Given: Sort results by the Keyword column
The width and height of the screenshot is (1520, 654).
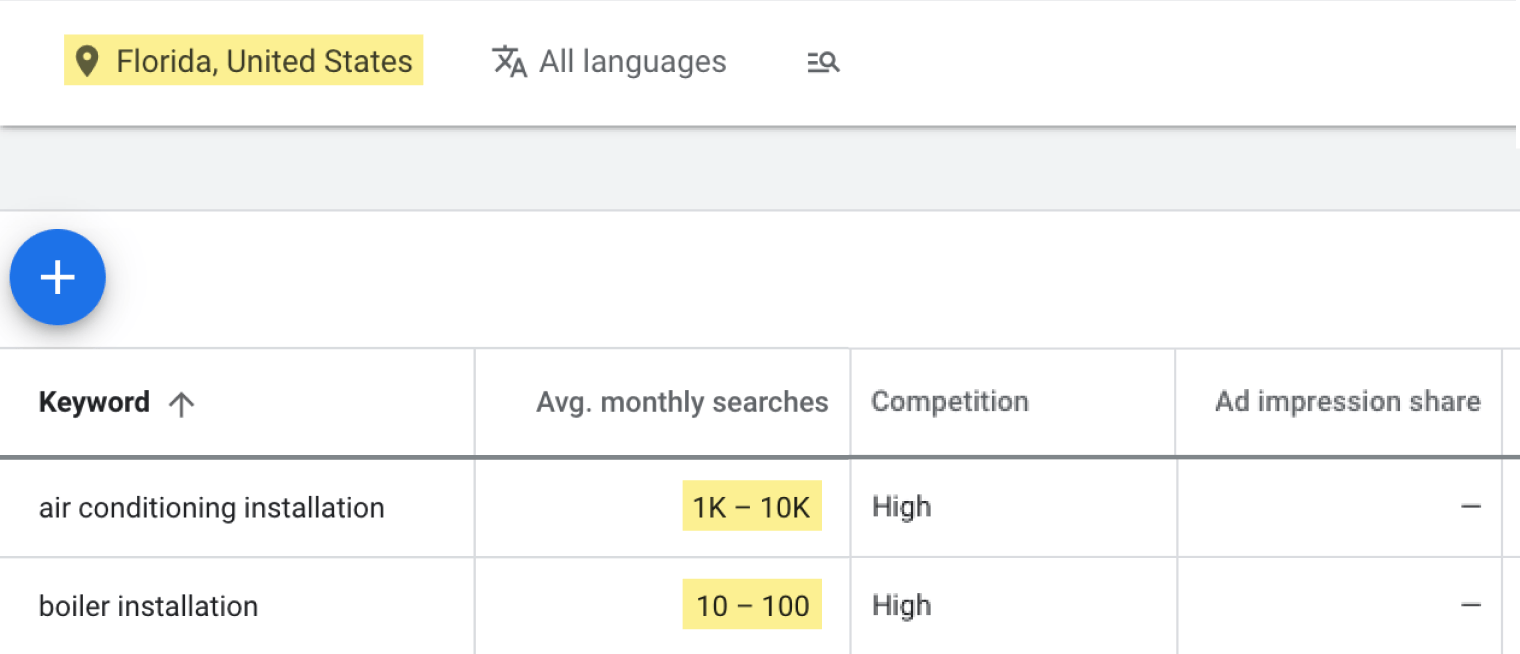Looking at the screenshot, I should point(94,402).
